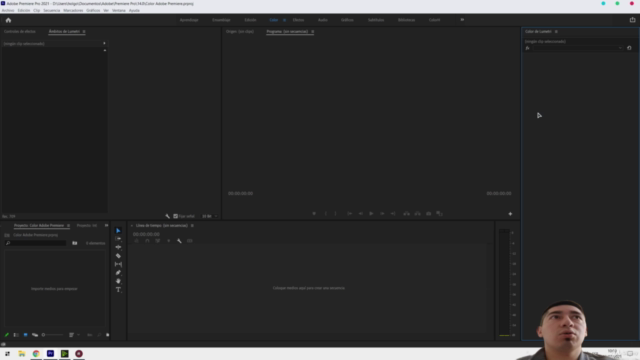Click new bin folder icon in project panel
This screenshot has width=640, height=360.
coord(75,243)
